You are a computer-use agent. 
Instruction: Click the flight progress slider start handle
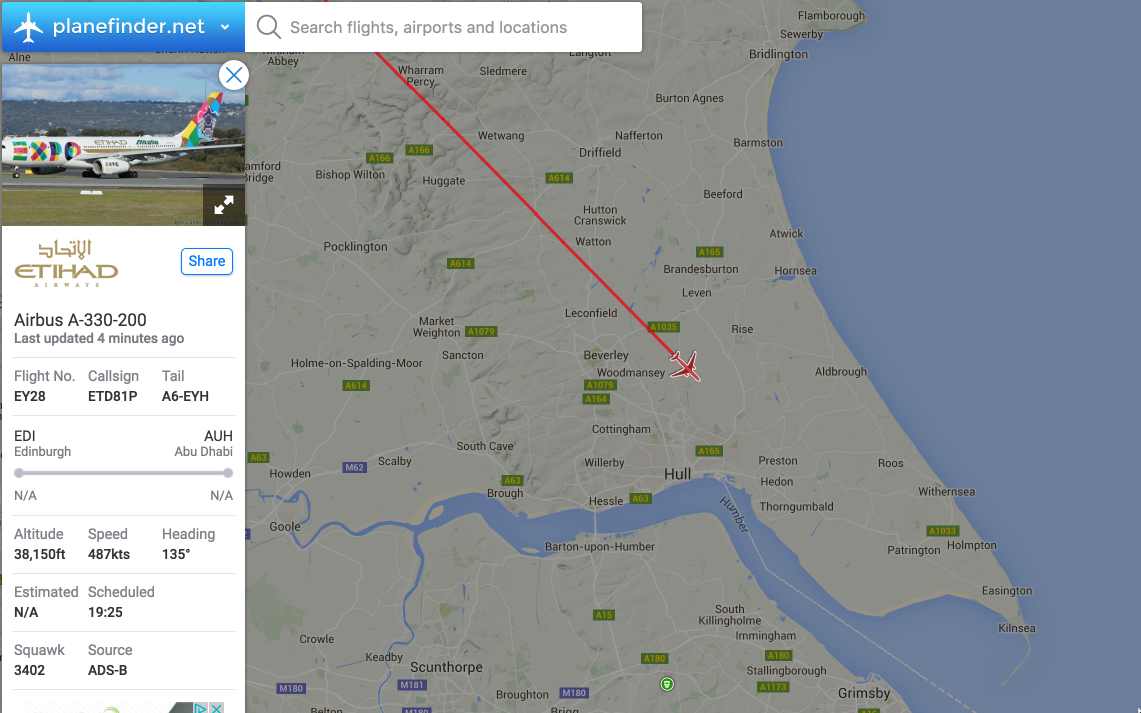click(x=19, y=473)
